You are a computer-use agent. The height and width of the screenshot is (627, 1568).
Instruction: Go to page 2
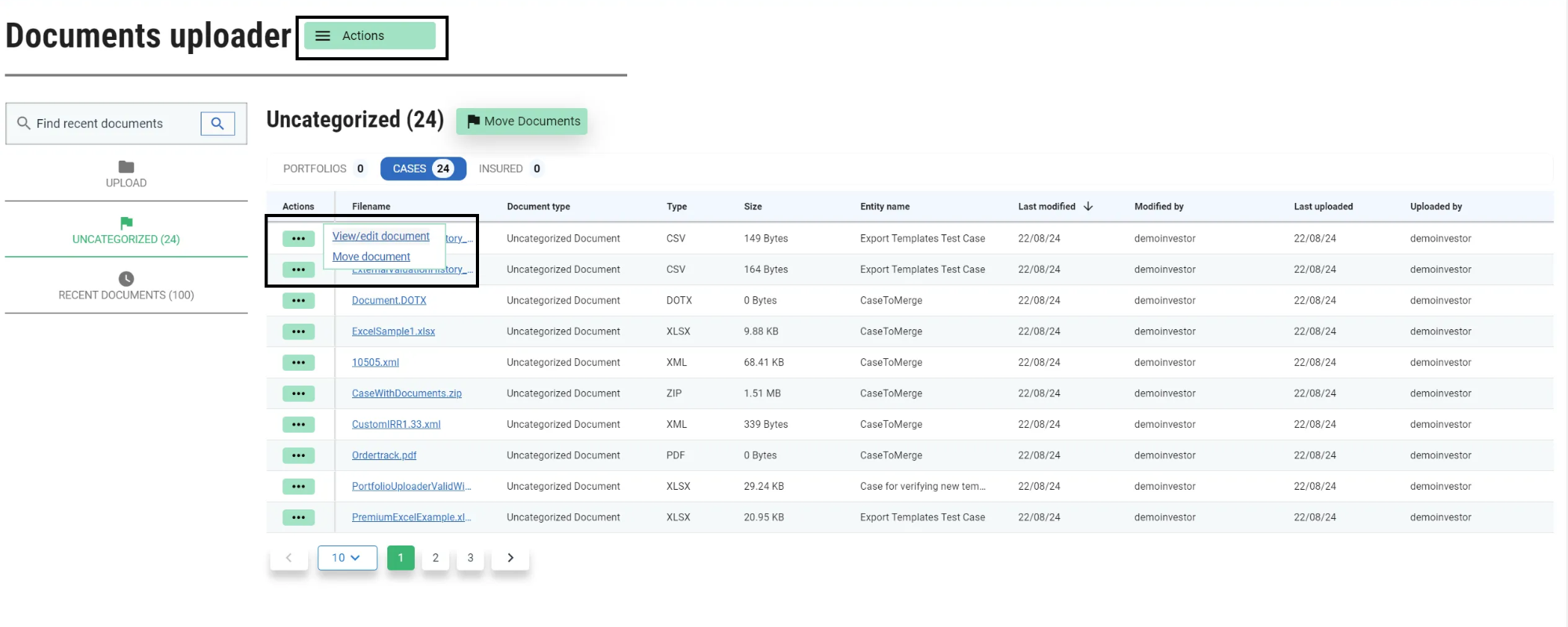point(435,558)
